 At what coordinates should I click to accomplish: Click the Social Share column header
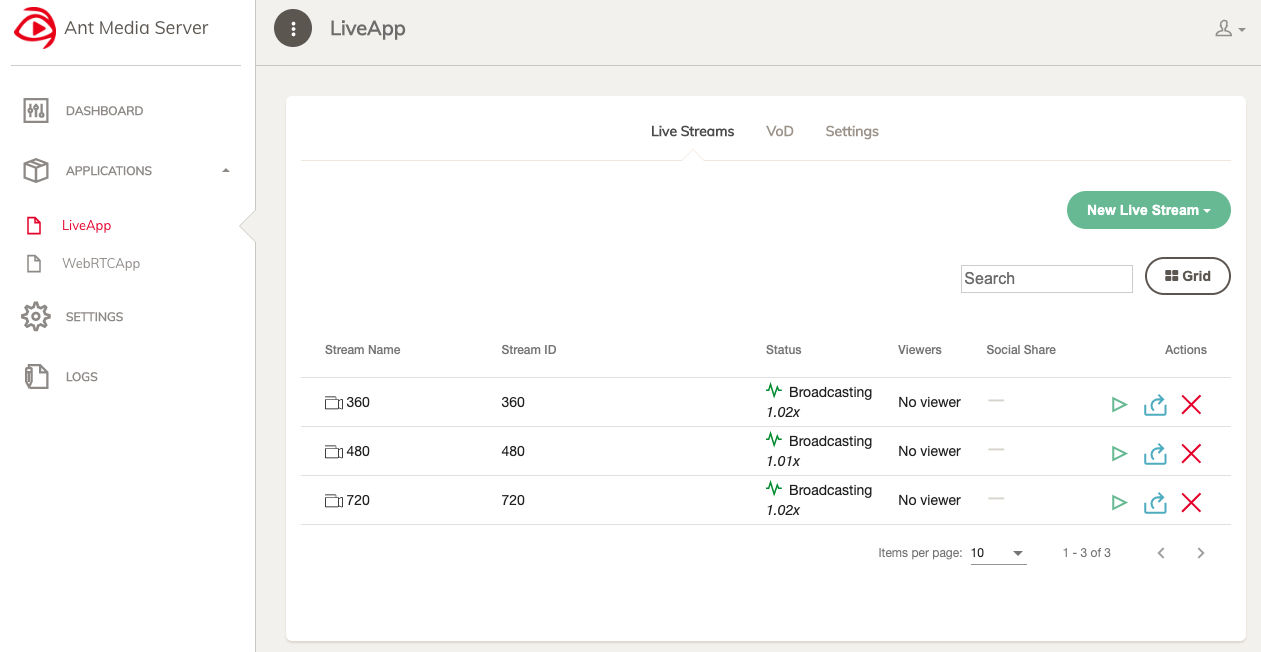pos(1021,350)
